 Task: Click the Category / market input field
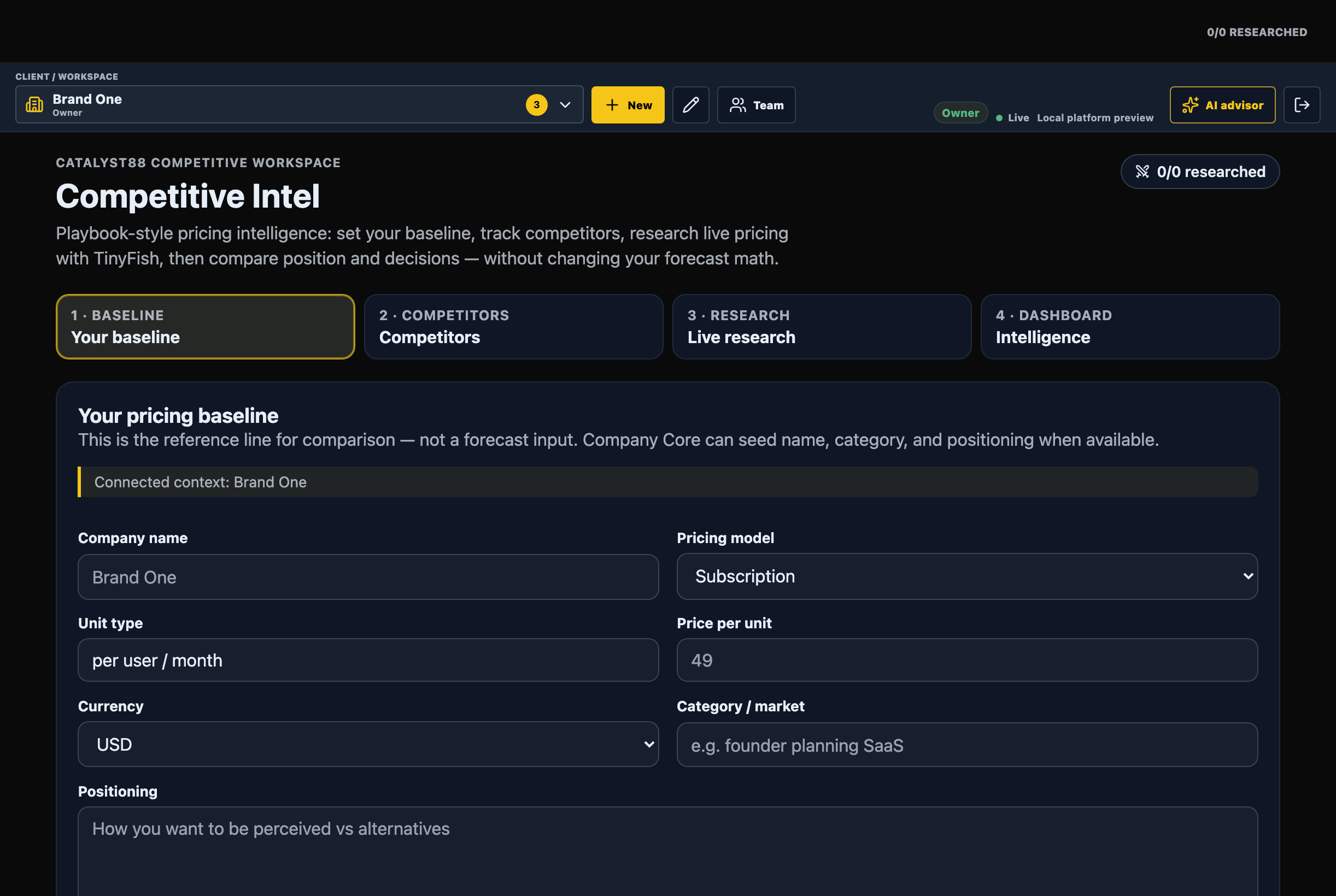[966, 745]
